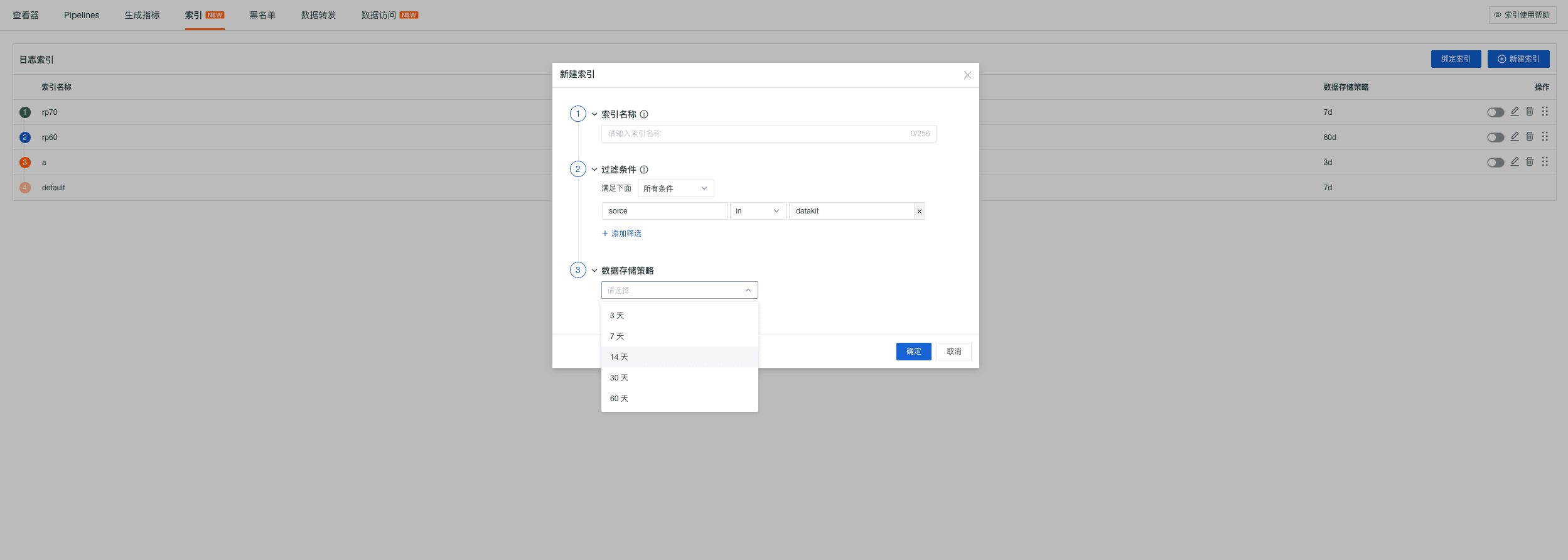The image size is (1568, 560).
Task: Grab the drag handle for rp70 row
Action: [x=1545, y=112]
